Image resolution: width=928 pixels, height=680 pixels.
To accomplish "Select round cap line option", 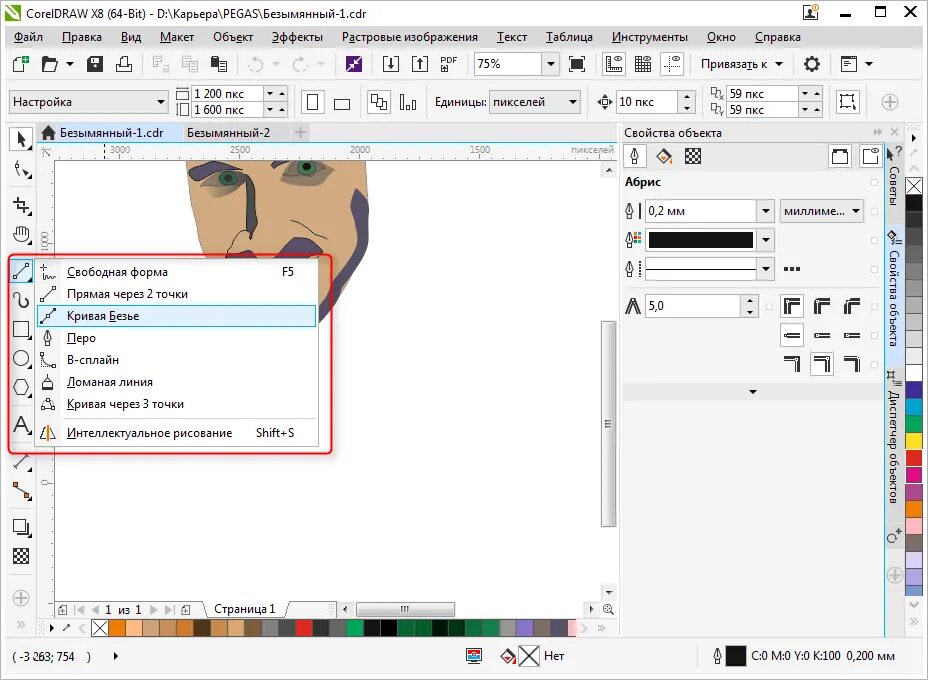I will [x=822, y=335].
